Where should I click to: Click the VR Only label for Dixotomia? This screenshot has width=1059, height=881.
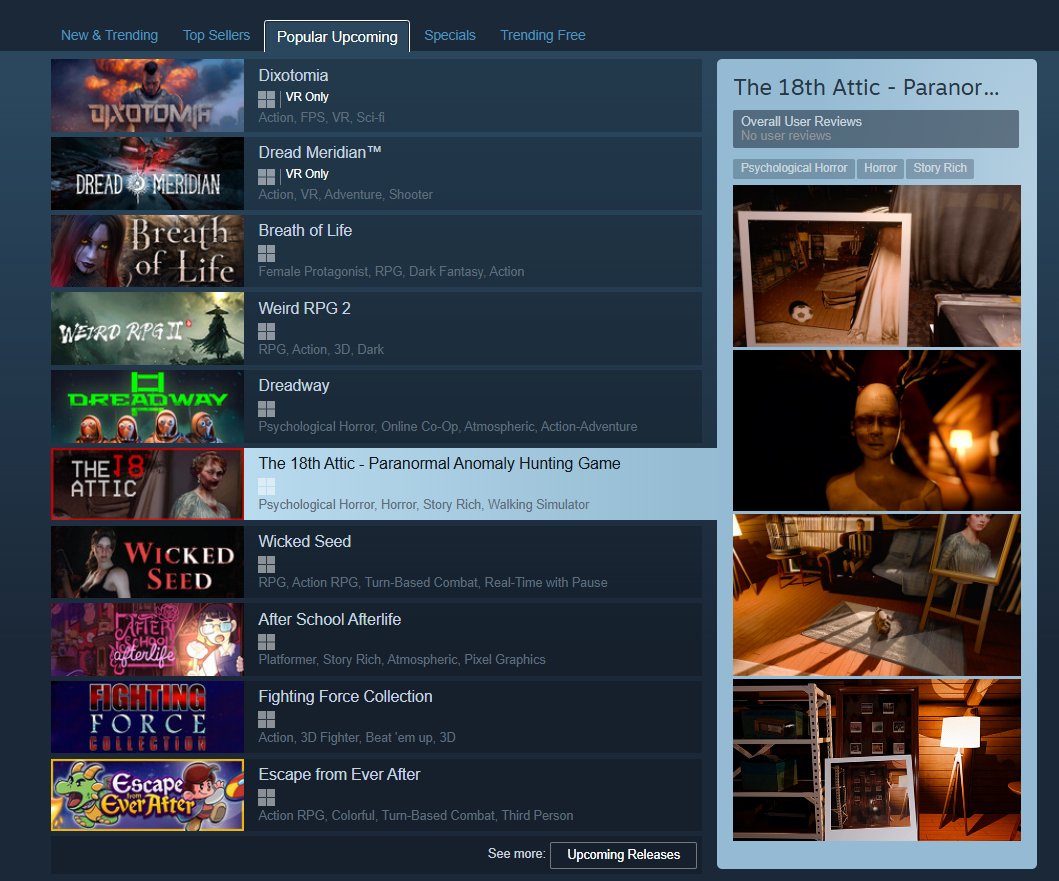tap(307, 97)
